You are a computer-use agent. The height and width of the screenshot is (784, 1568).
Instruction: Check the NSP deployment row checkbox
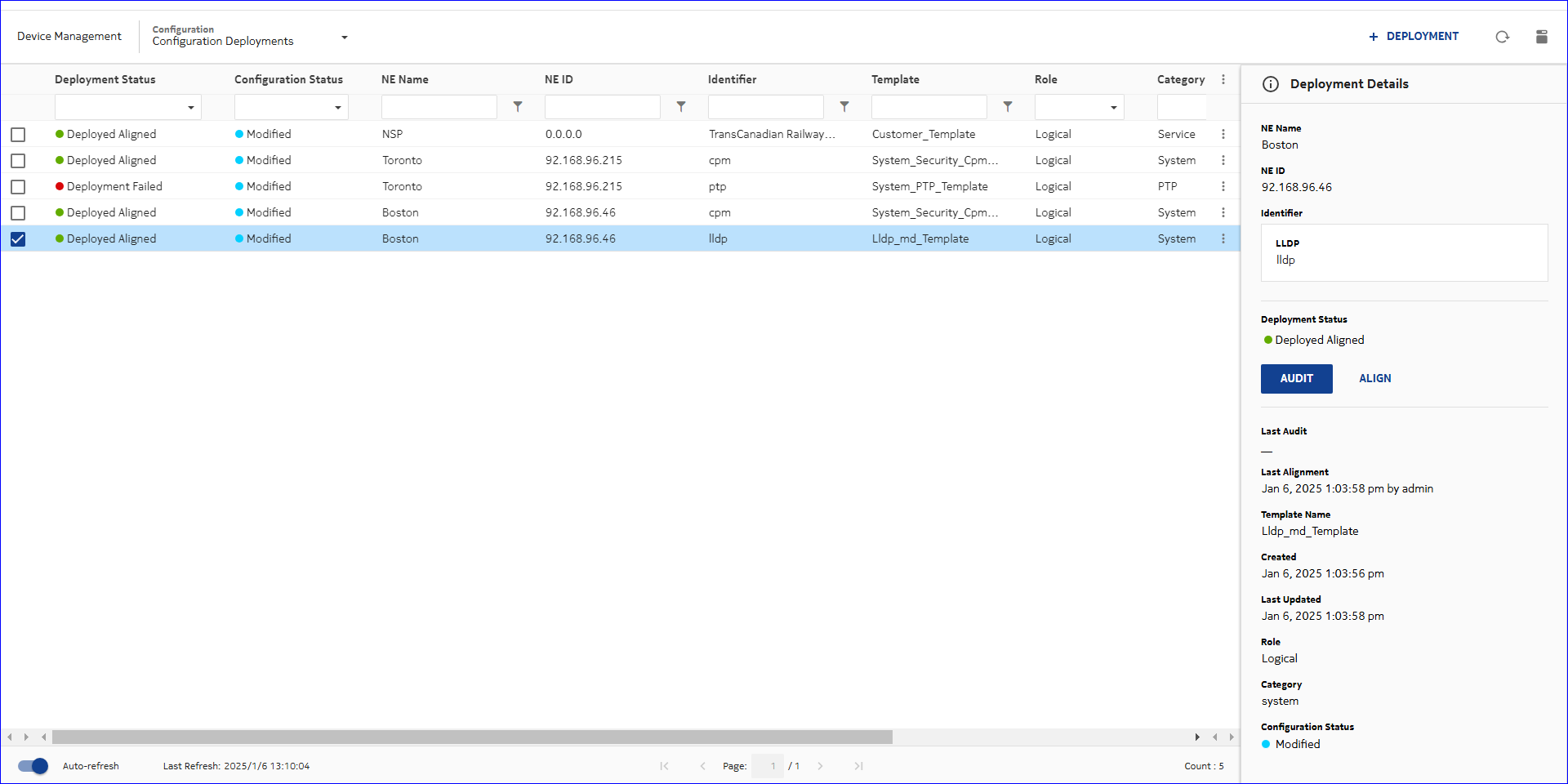click(18, 135)
